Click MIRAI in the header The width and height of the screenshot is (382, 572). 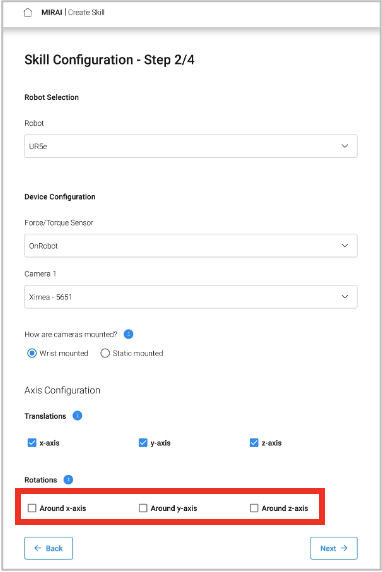click(x=52, y=12)
